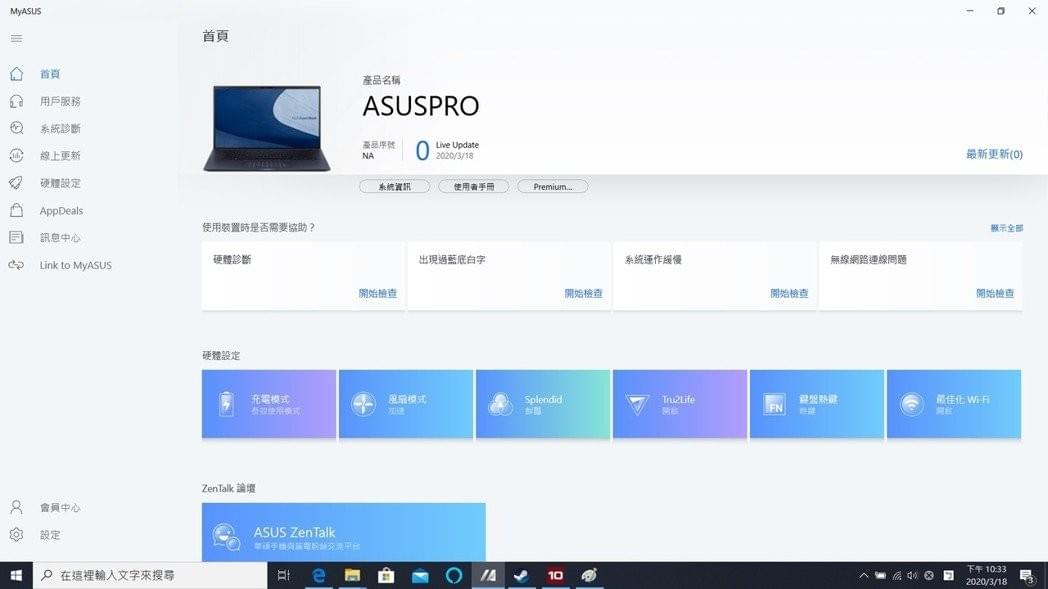Open the hamburger menu in the sidebar
This screenshot has height=589, width=1048.
(x=17, y=38)
